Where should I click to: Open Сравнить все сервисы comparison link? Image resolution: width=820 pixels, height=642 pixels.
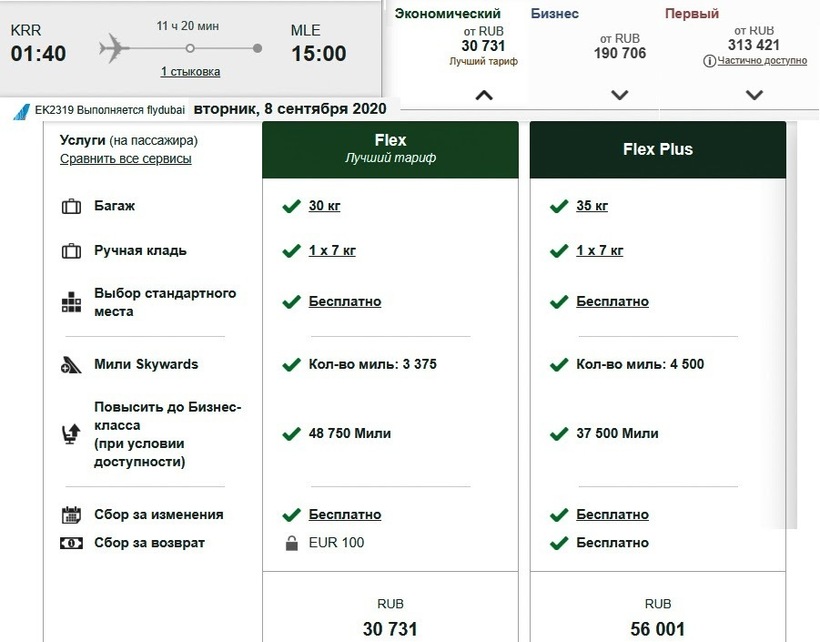point(125,159)
